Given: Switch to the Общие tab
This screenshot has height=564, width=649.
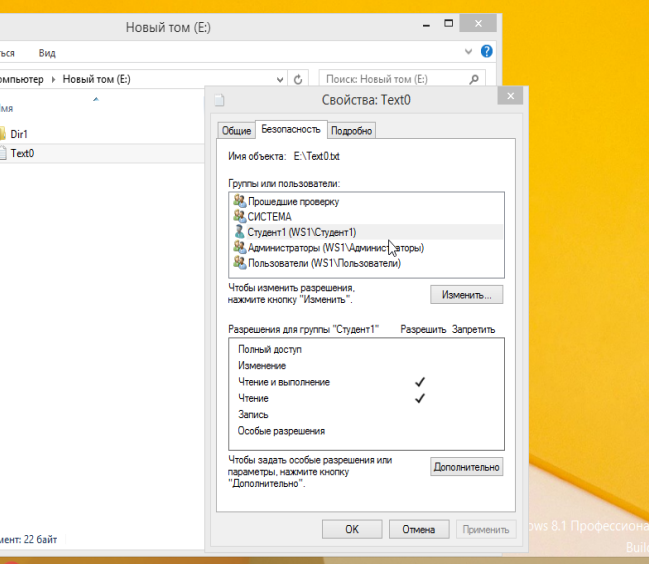Looking at the screenshot, I should (236, 131).
